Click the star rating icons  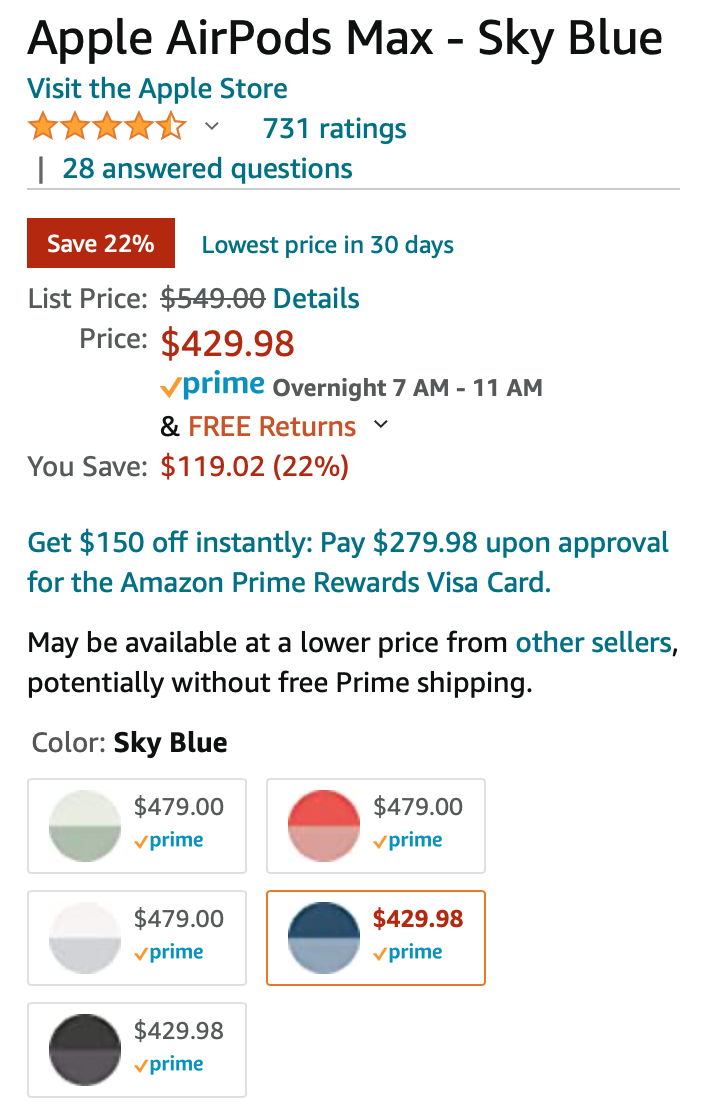pos(106,128)
